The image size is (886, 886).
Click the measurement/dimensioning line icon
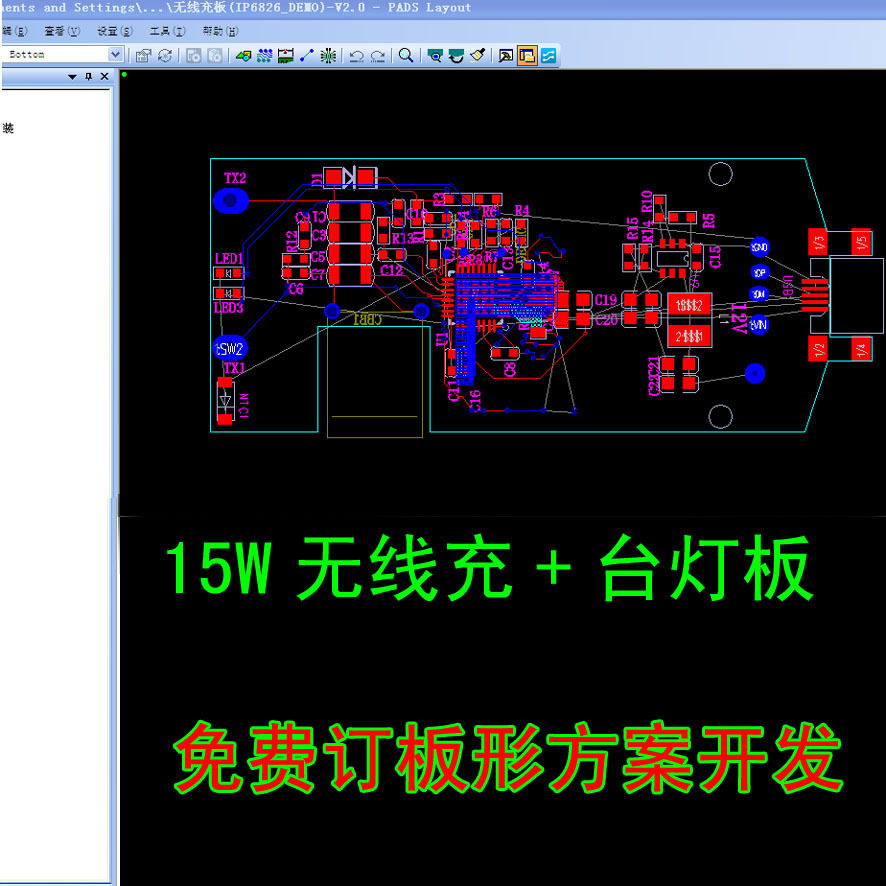coord(304,55)
